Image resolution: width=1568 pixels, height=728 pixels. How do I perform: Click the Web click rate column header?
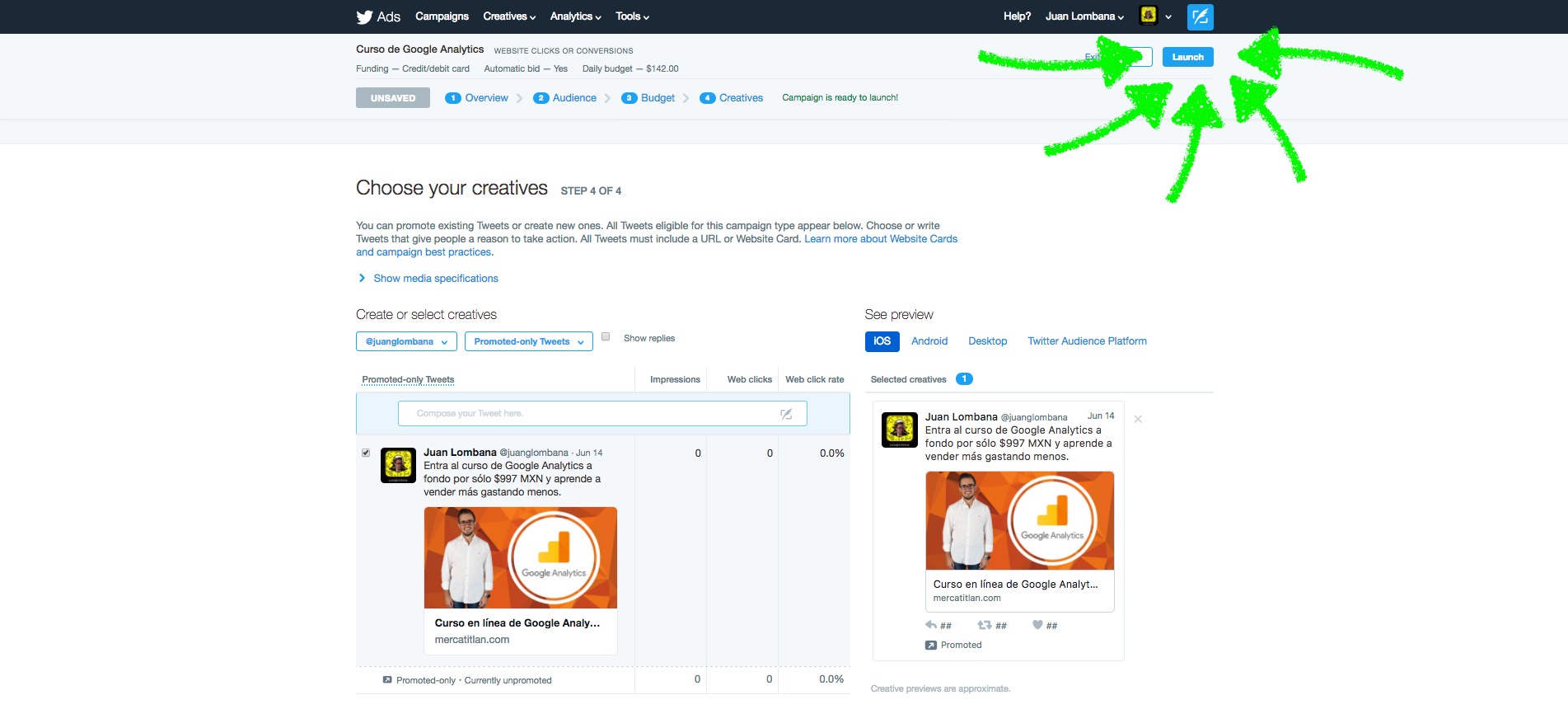click(x=814, y=380)
